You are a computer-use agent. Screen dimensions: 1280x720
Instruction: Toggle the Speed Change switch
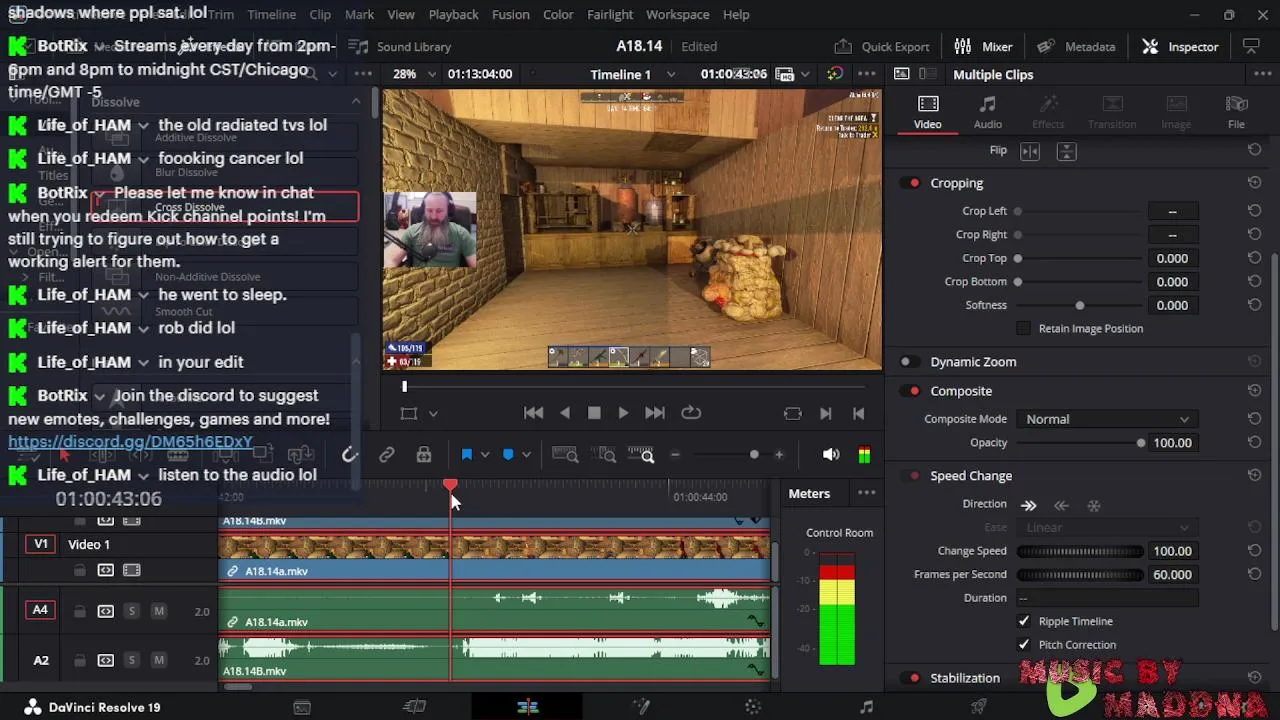911,476
